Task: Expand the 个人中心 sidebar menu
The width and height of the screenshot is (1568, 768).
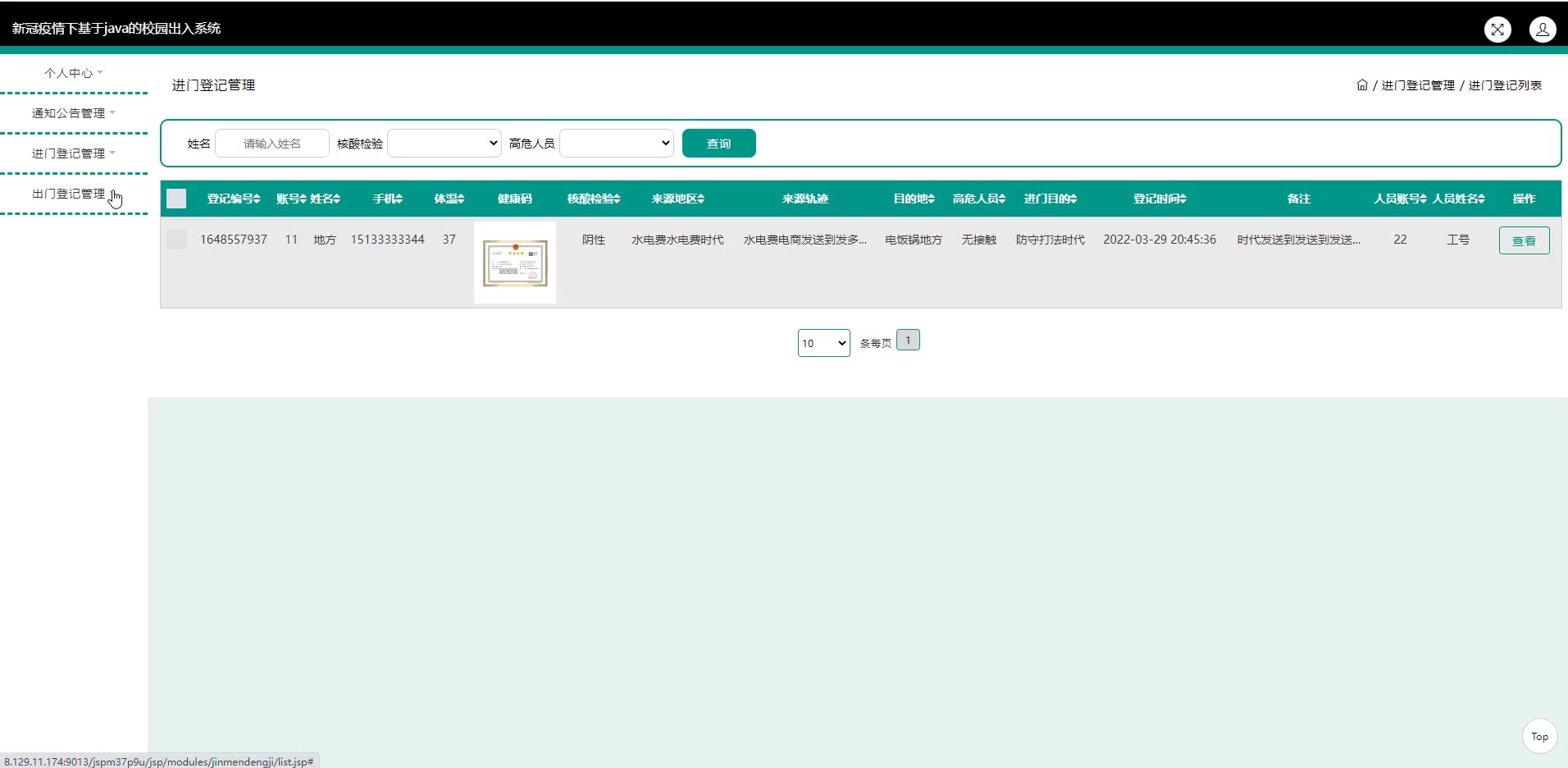Action: (73, 73)
